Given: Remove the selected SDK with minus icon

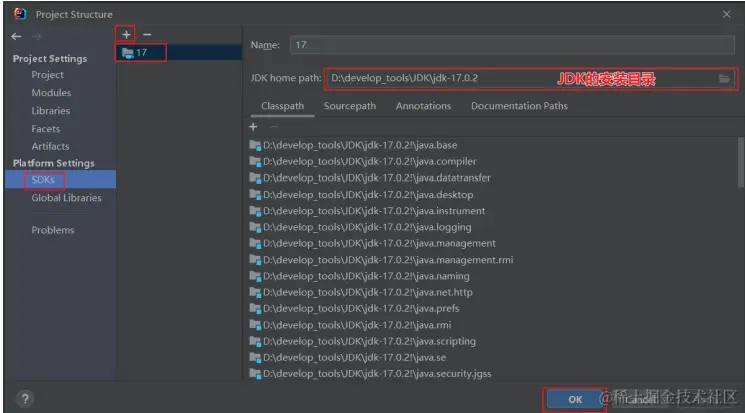Looking at the screenshot, I should click(147, 35).
